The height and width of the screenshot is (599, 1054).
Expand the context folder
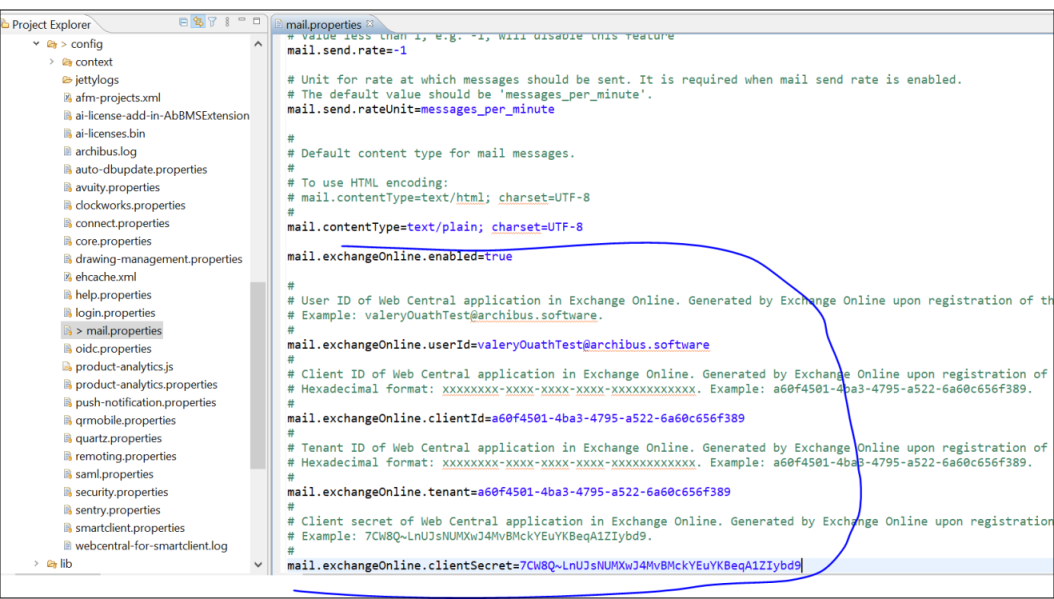click(51, 61)
